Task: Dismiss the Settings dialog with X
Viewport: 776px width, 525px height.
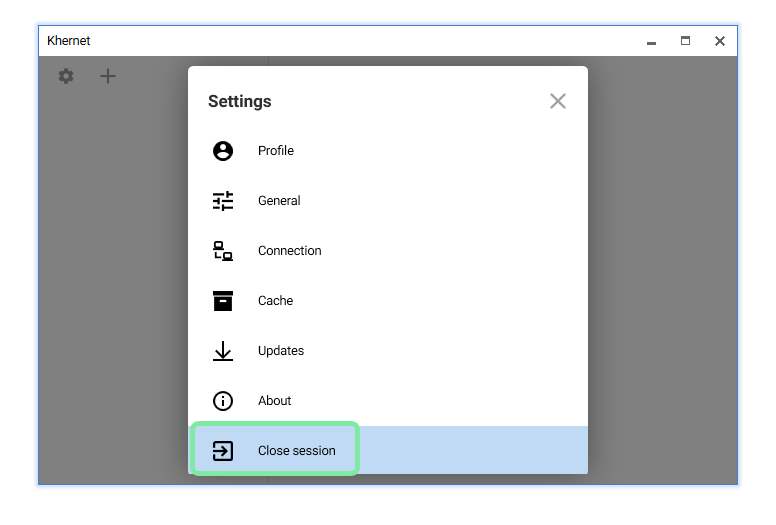Action: [x=558, y=101]
